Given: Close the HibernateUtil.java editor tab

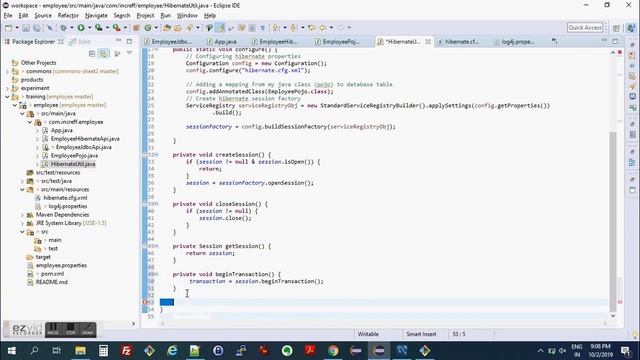Looking at the screenshot, I should point(428,42).
